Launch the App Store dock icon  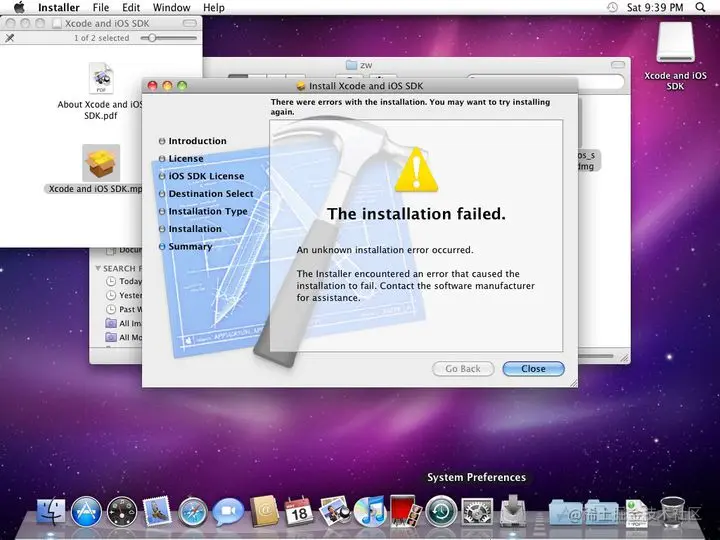pos(86,511)
